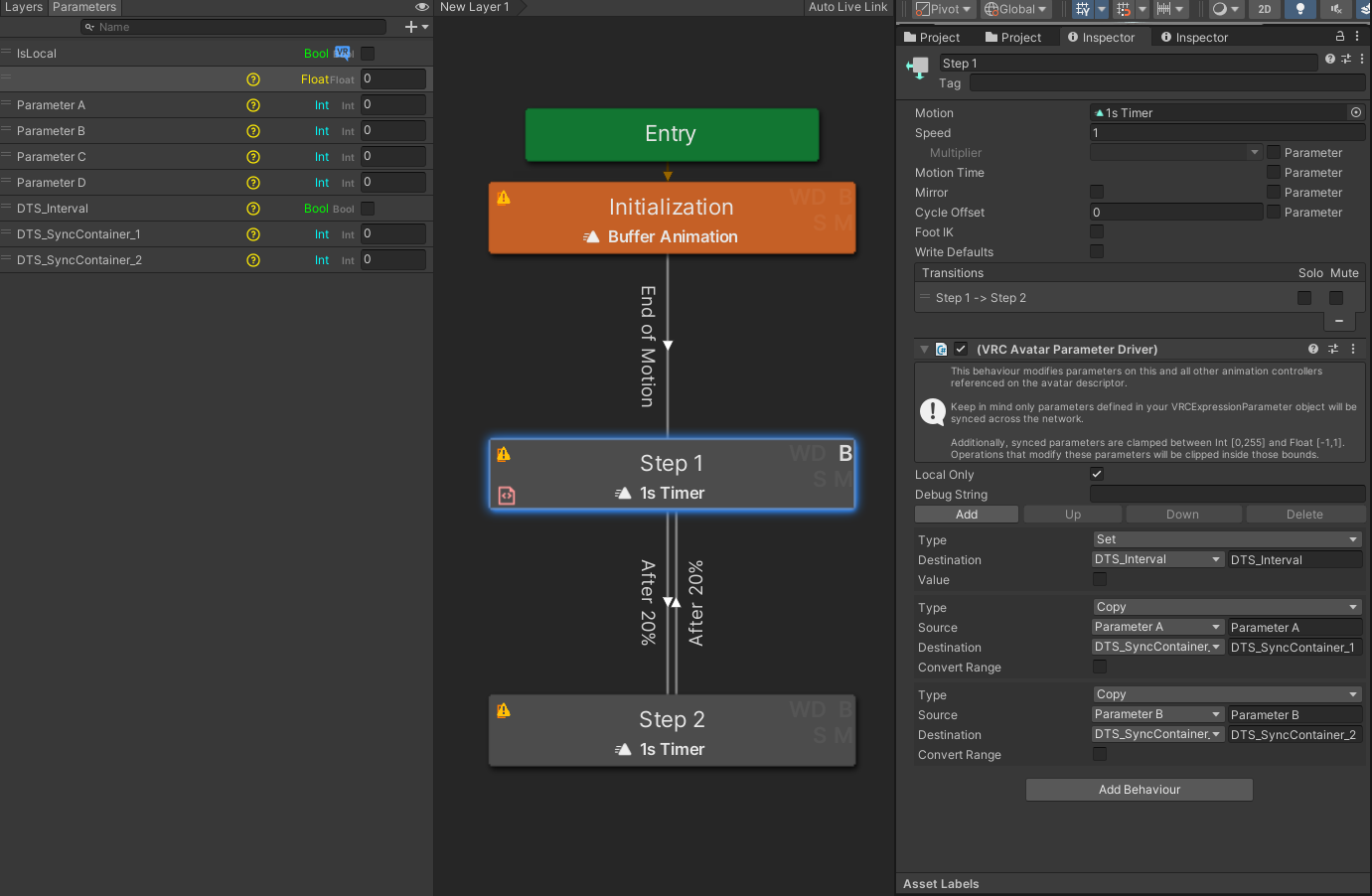Enable the Speed Multiplier Parameter checkbox
This screenshot has width=1372, height=896.
(x=1274, y=152)
